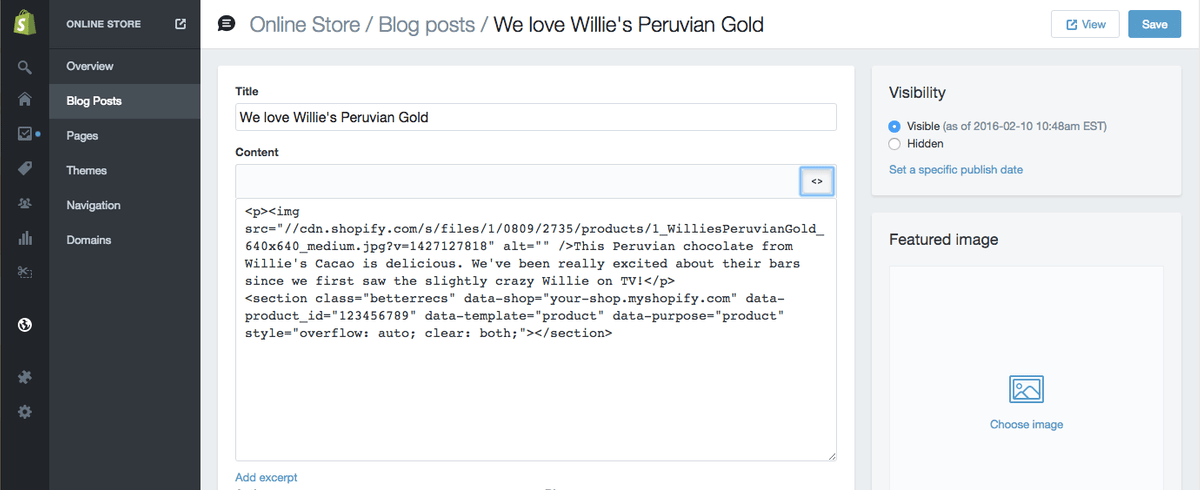The height and width of the screenshot is (490, 1200).
Task: Open search with the magnifier icon
Action: [x=25, y=68]
